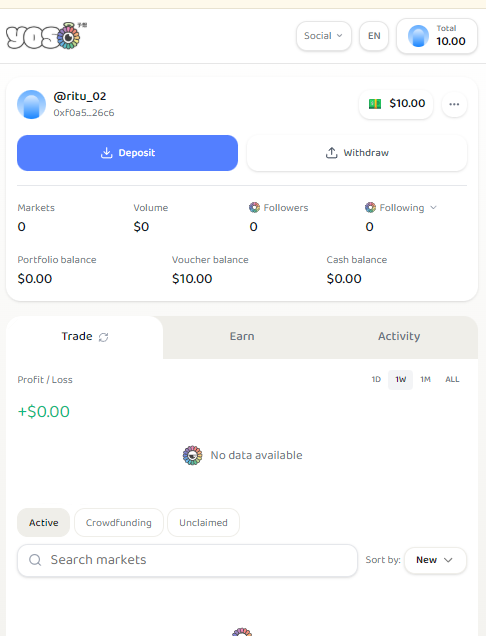Switch to the Trade tab
Image resolution: width=486 pixels, height=636 pixels.
click(84, 337)
